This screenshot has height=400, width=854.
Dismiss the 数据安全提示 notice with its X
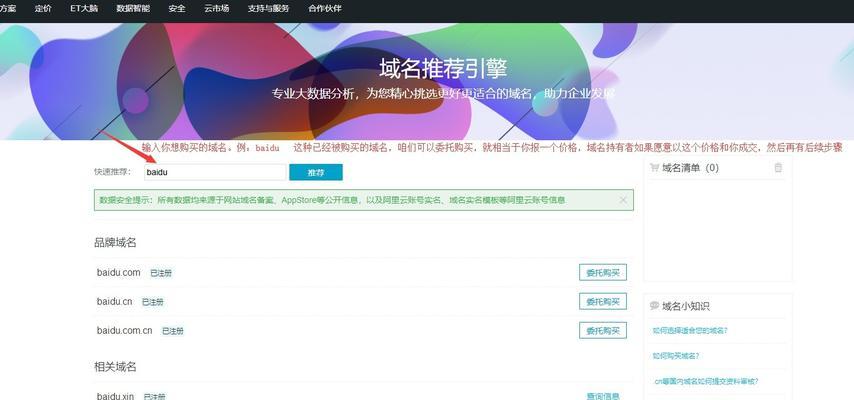[623, 200]
